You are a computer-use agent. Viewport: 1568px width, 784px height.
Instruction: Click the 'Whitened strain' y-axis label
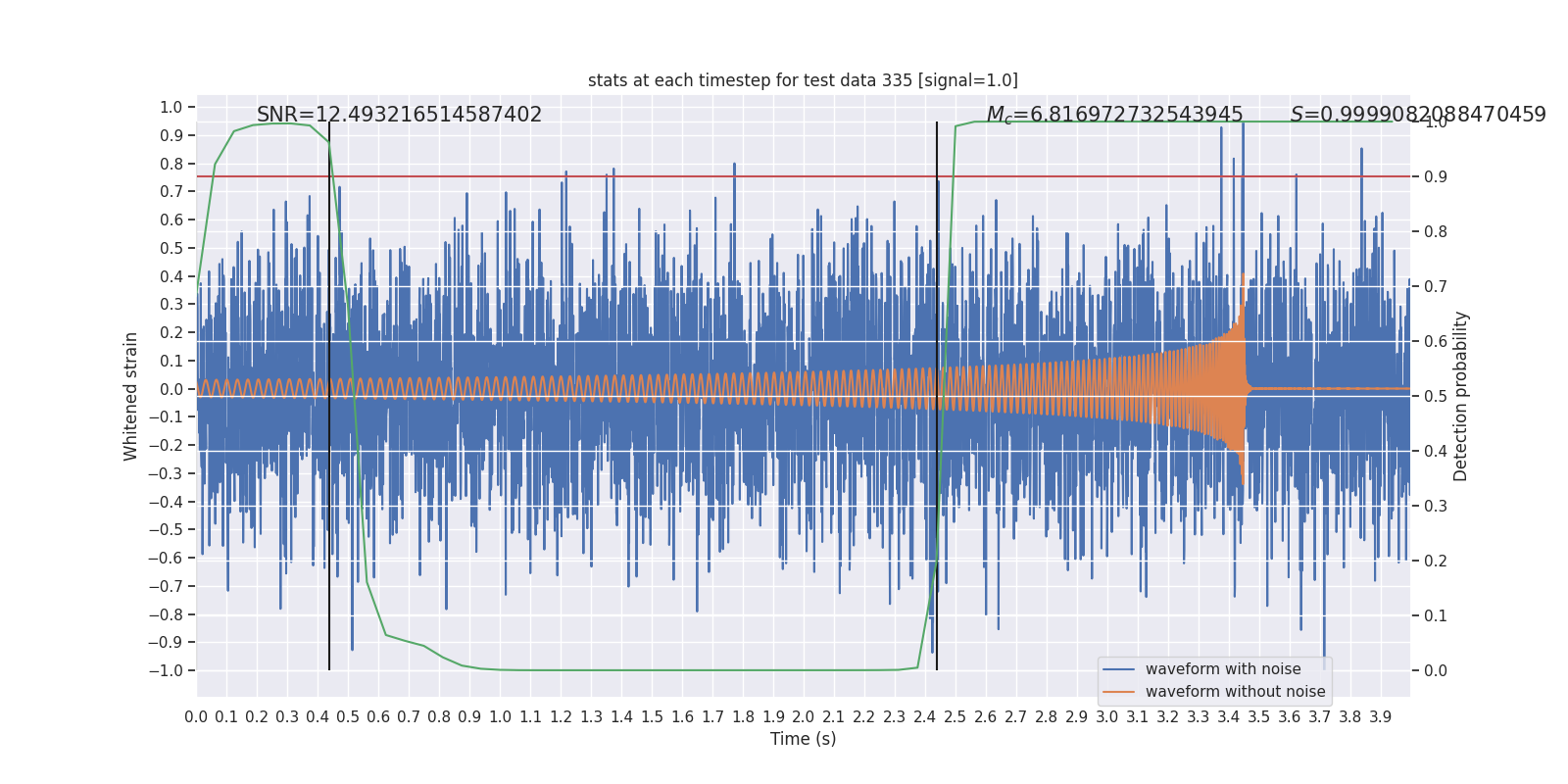(x=131, y=396)
